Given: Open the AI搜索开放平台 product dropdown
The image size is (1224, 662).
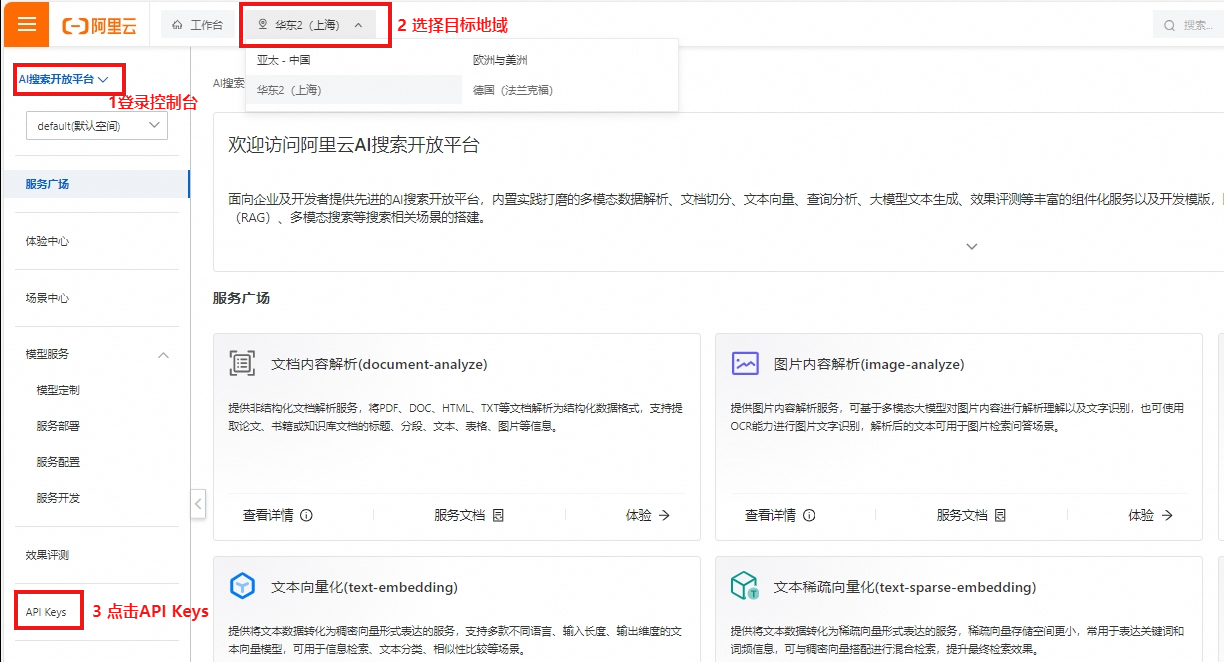Looking at the screenshot, I should [63, 78].
